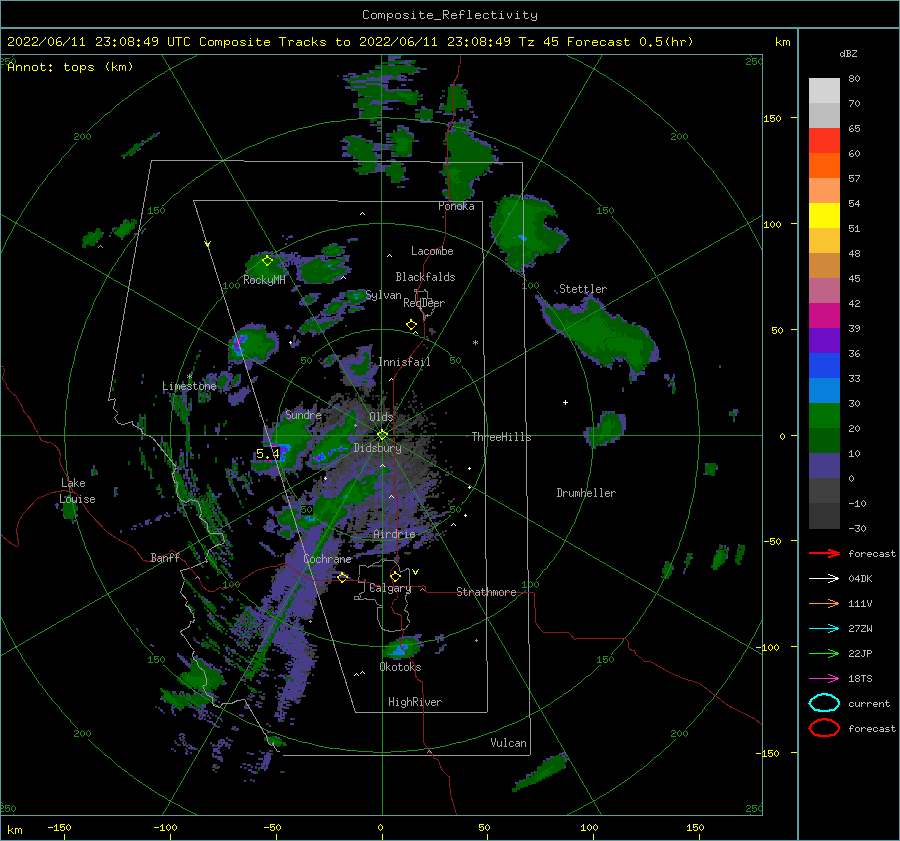Click the Strathmore city label
900x841 pixels.
486,592
